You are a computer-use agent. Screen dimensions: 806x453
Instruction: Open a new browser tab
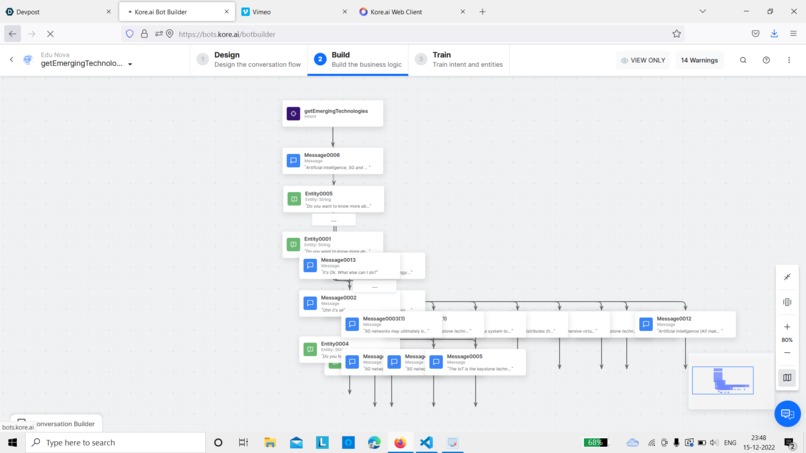pos(482,11)
